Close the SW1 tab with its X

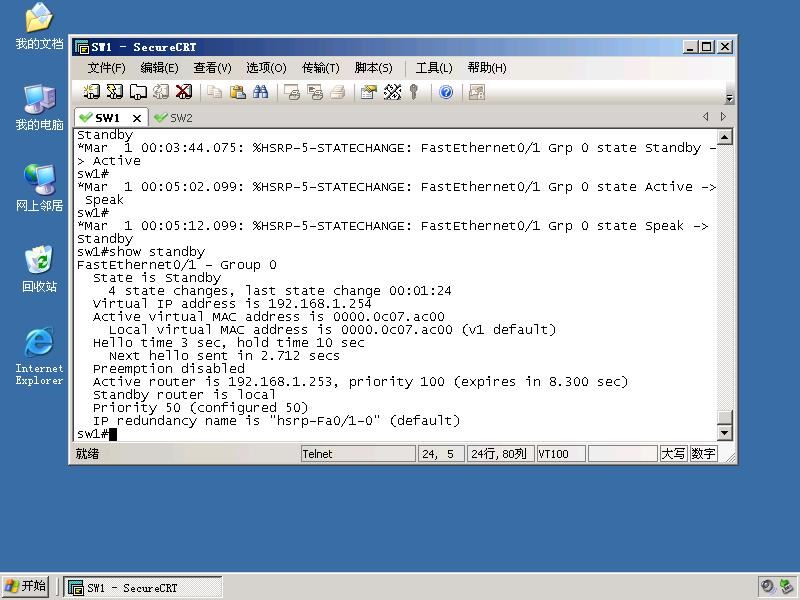pos(137,118)
